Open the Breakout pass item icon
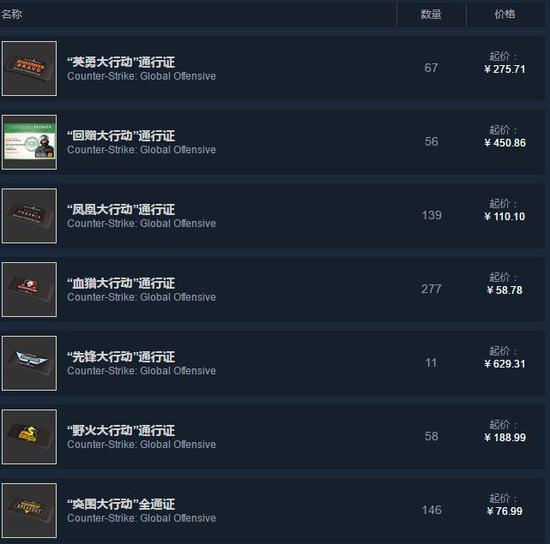550x544 pixels. point(29,510)
